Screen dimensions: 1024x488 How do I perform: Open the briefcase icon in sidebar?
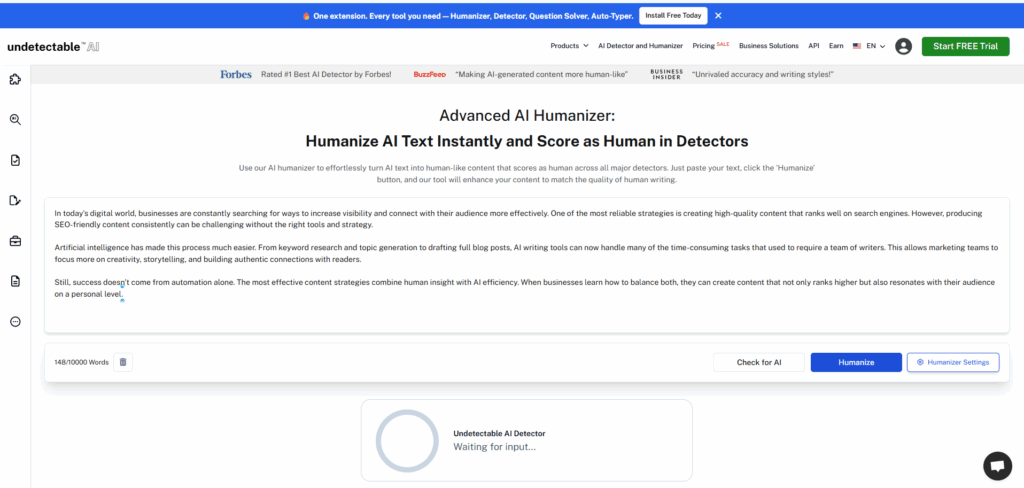(x=15, y=241)
